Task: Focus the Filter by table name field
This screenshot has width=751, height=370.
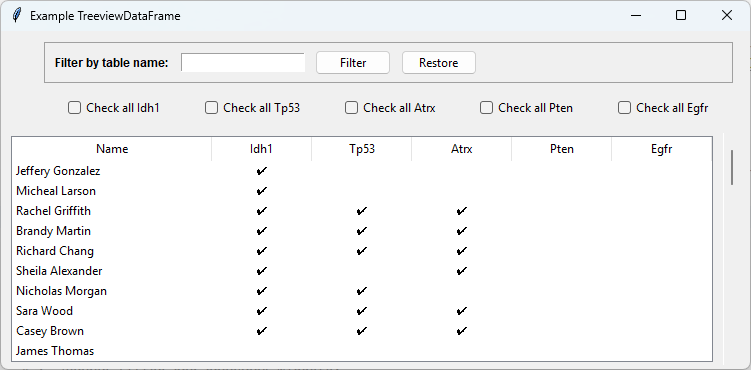Action: pos(243,62)
